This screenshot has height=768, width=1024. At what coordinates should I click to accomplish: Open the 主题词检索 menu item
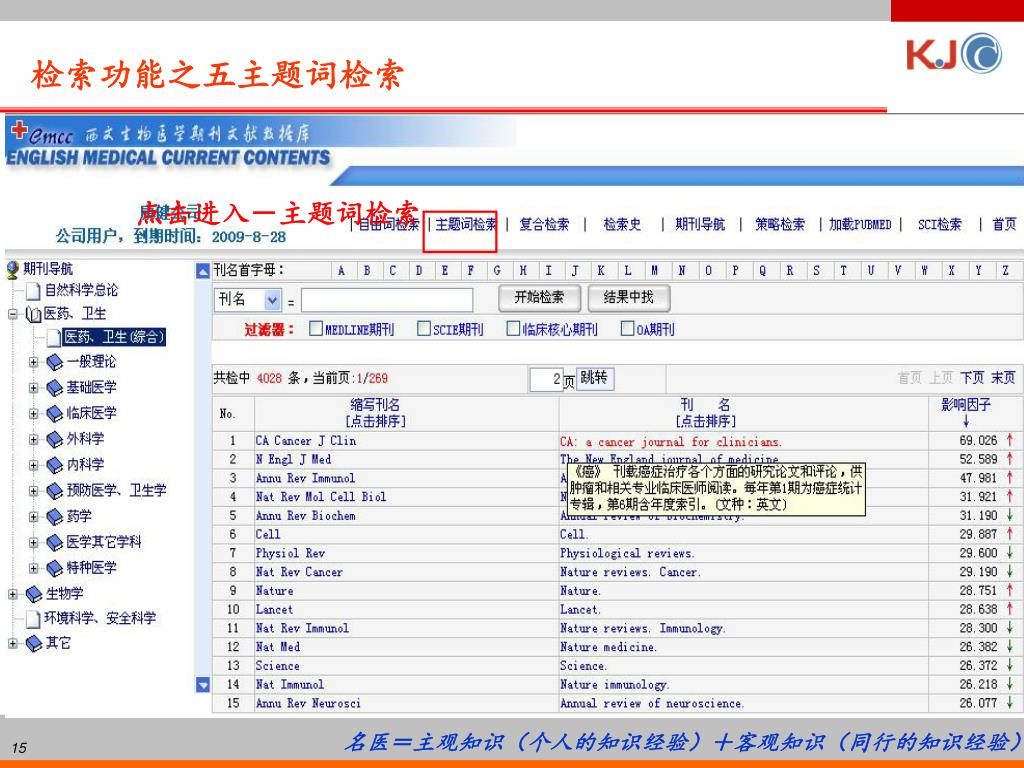coord(466,225)
